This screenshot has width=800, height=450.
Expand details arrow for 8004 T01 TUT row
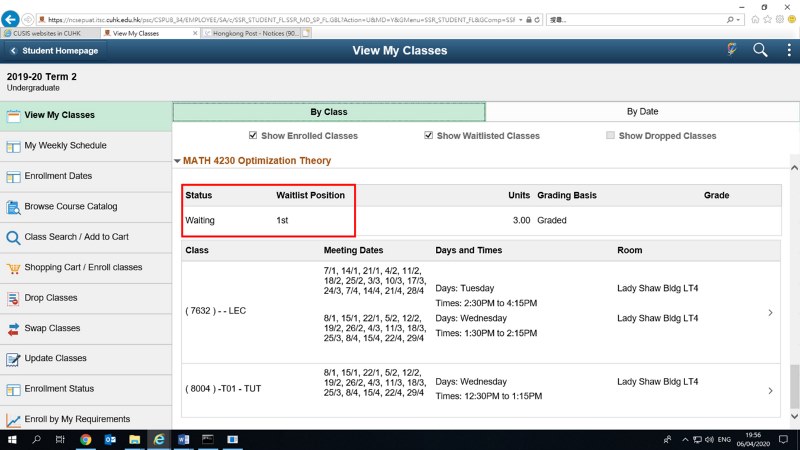pyautogui.click(x=769, y=391)
